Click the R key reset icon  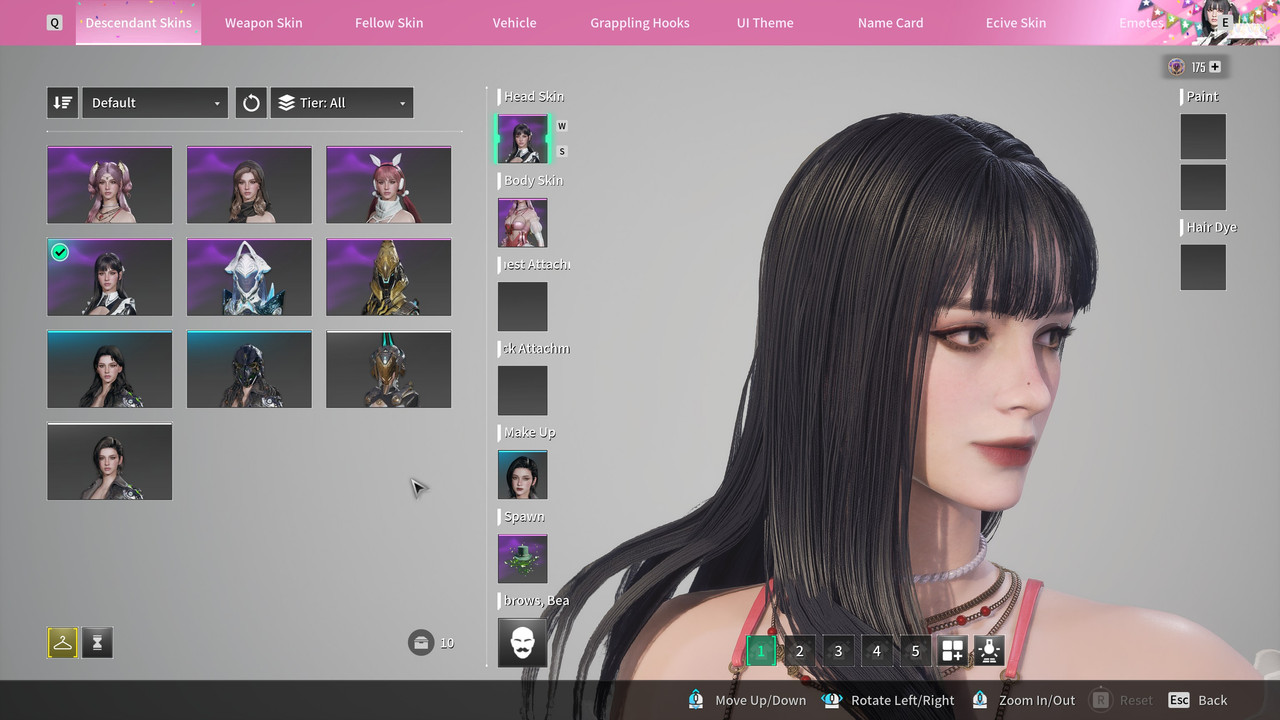[1101, 700]
